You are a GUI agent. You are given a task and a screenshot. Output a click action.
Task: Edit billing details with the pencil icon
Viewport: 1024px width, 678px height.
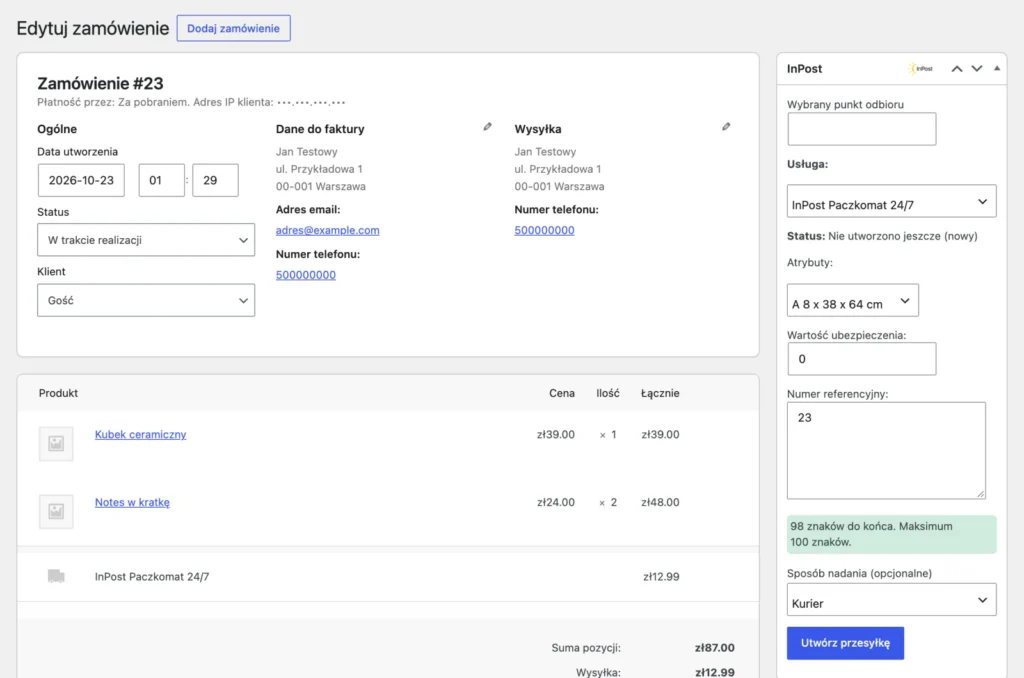(487, 127)
